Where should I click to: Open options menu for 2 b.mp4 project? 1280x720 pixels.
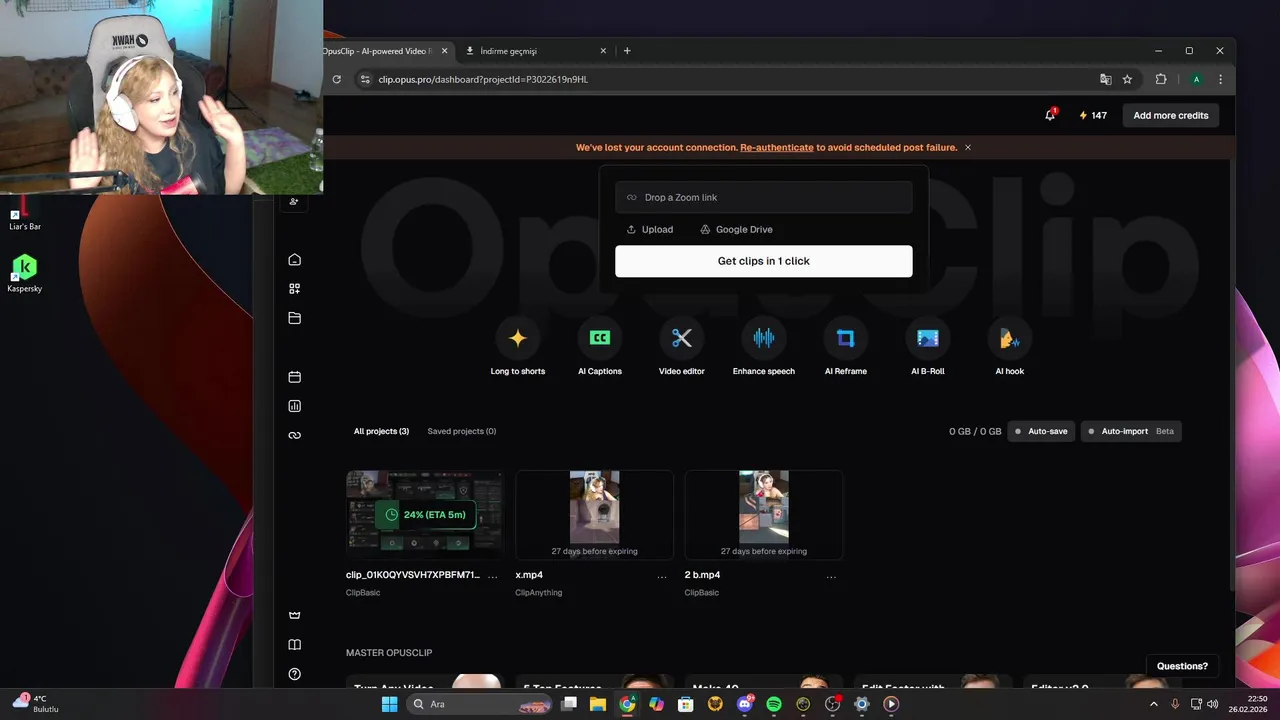(831, 577)
